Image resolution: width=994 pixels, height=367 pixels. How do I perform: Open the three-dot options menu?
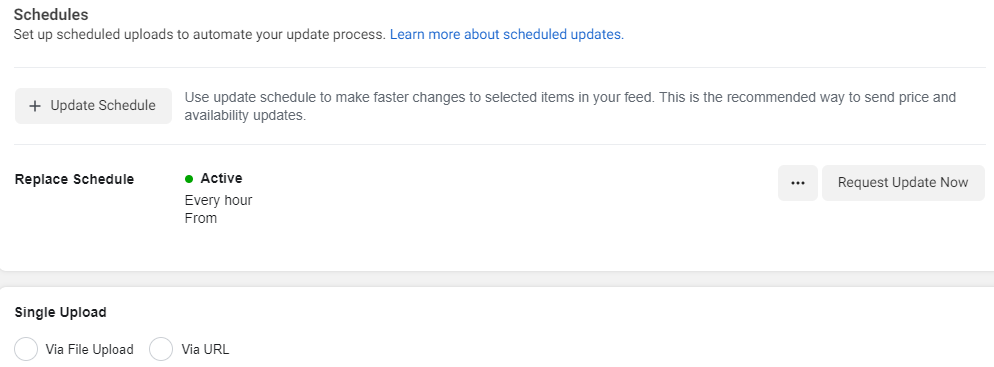[797, 183]
